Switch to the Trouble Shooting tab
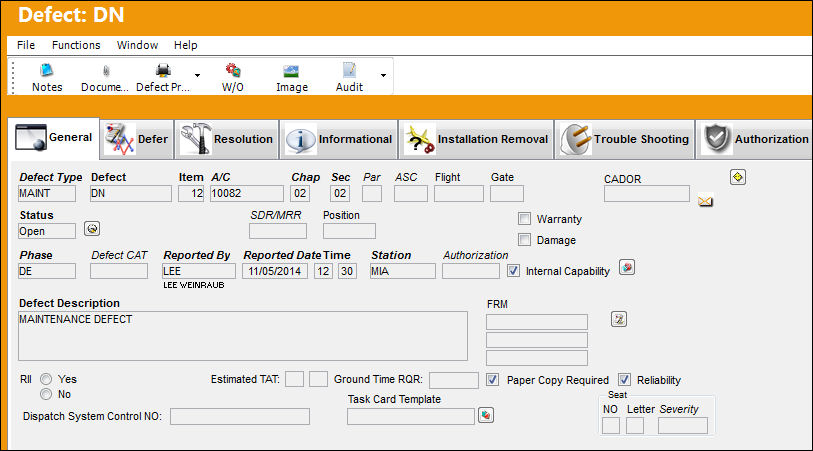 (624, 139)
